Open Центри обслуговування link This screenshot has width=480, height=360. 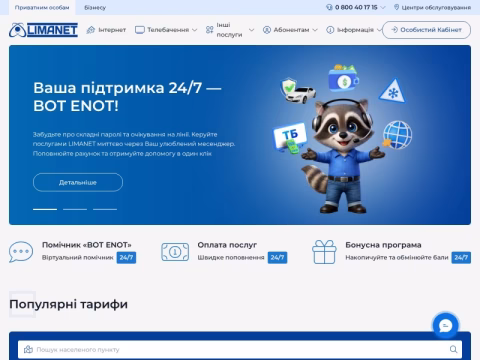coord(432,7)
